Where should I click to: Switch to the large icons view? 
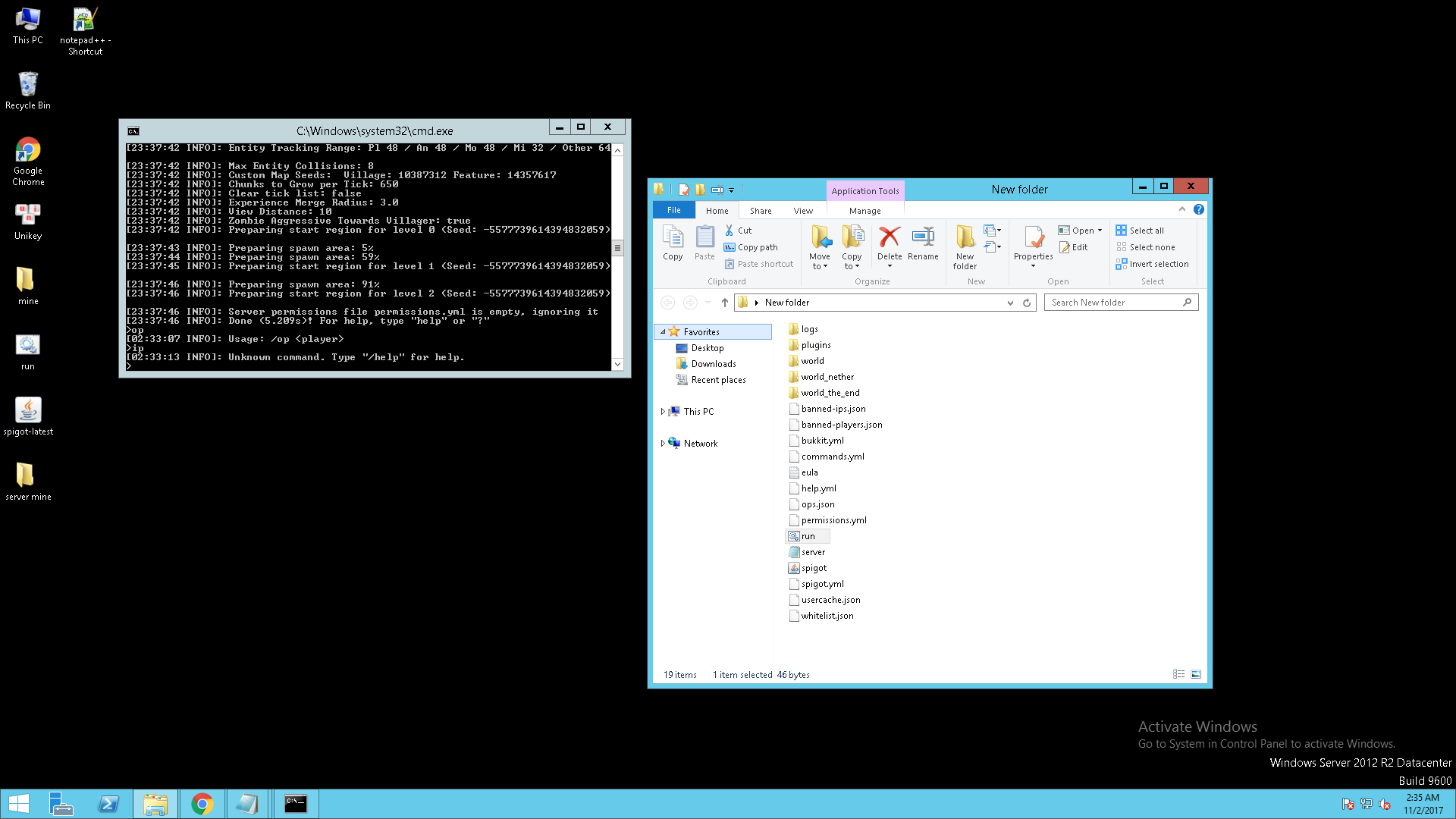(1196, 674)
